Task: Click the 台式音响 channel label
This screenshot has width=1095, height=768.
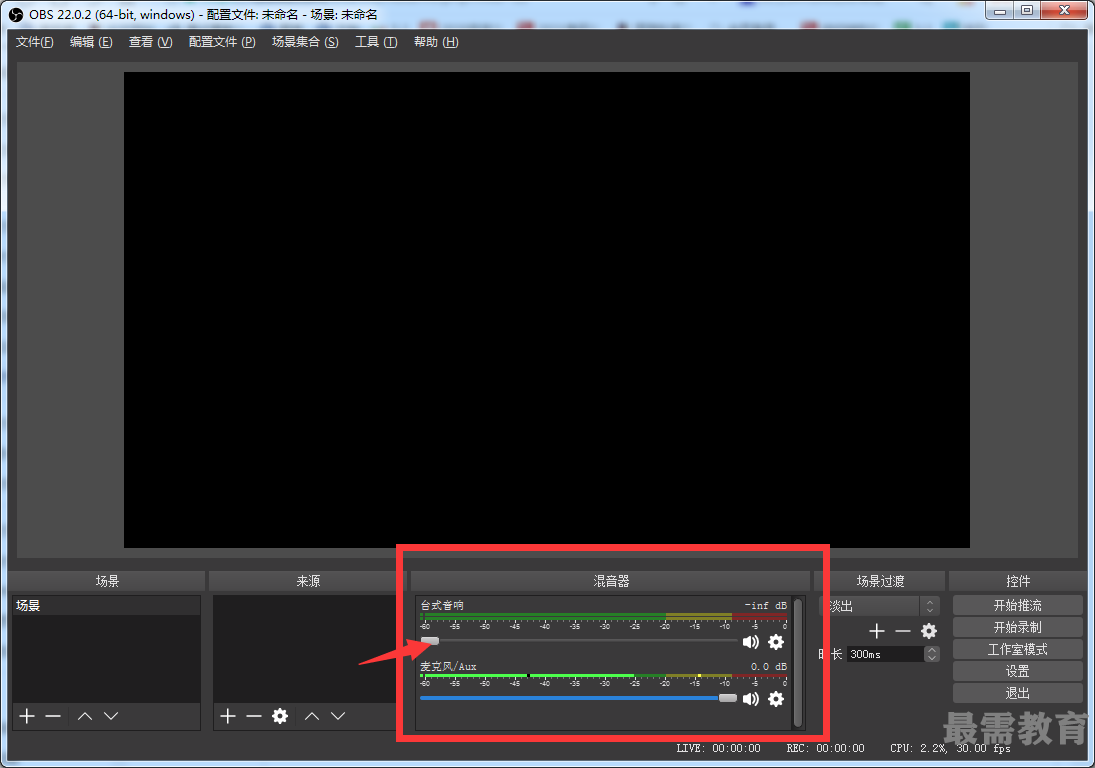Action: coord(442,605)
